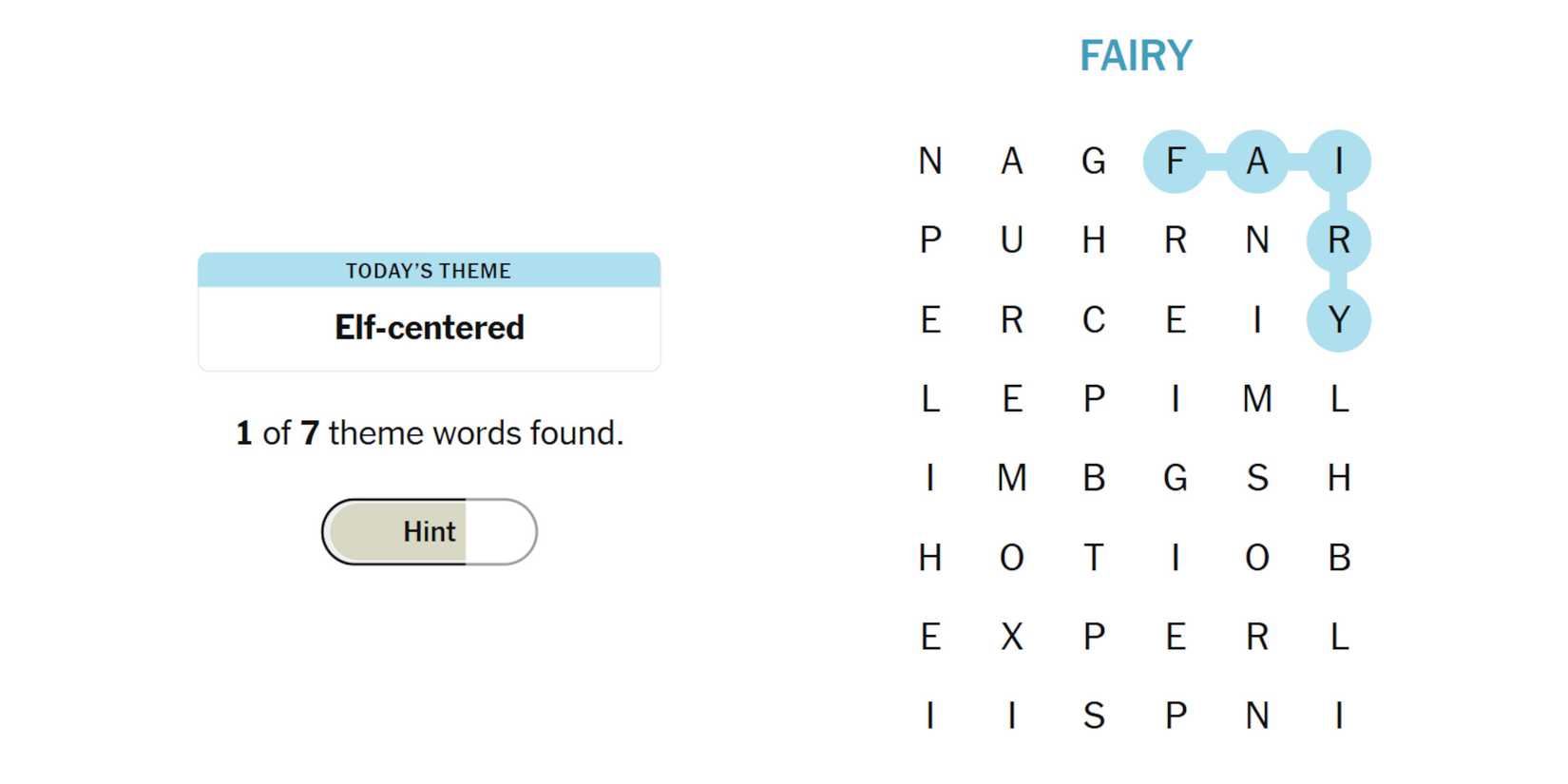Tap the letter X tile

tap(1012, 637)
